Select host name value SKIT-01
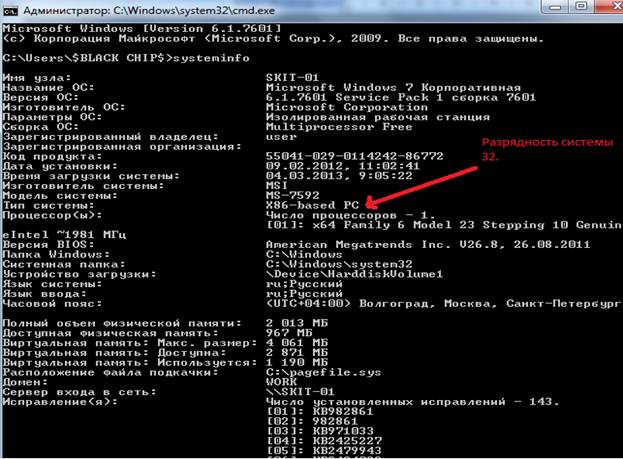The image size is (623, 459). click(x=292, y=77)
